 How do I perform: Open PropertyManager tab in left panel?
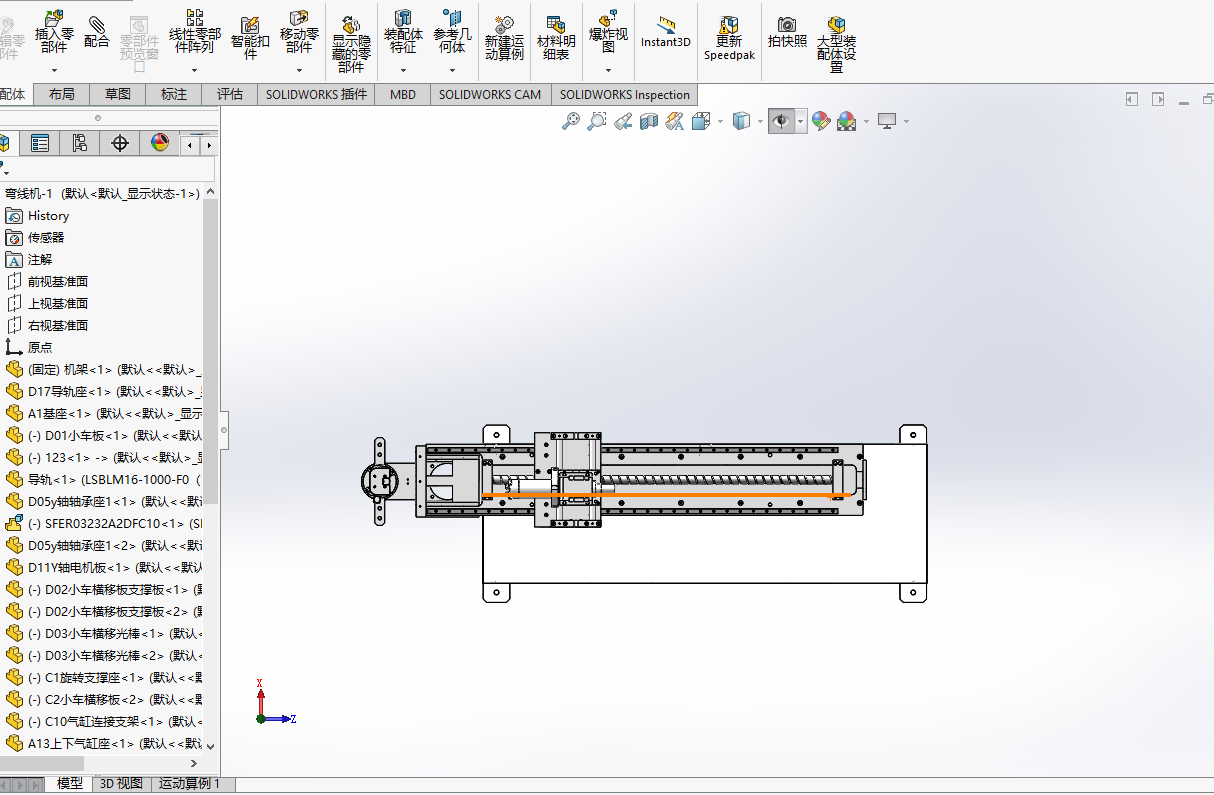(x=40, y=143)
